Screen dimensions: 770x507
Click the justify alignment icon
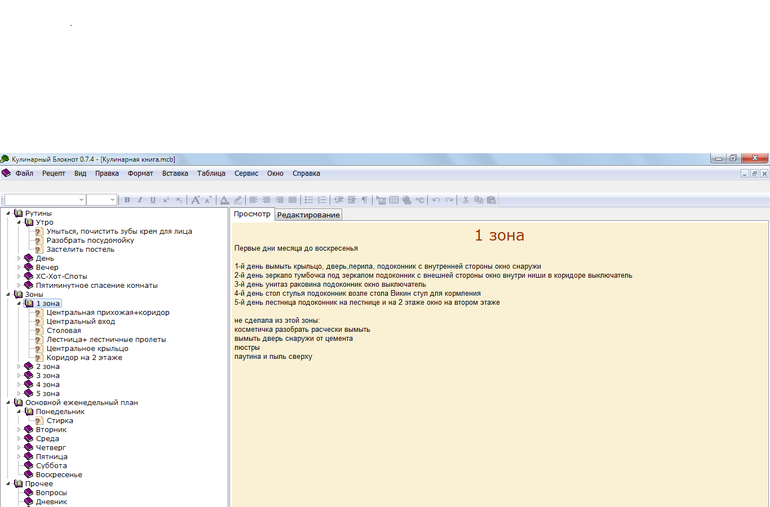[293, 200]
